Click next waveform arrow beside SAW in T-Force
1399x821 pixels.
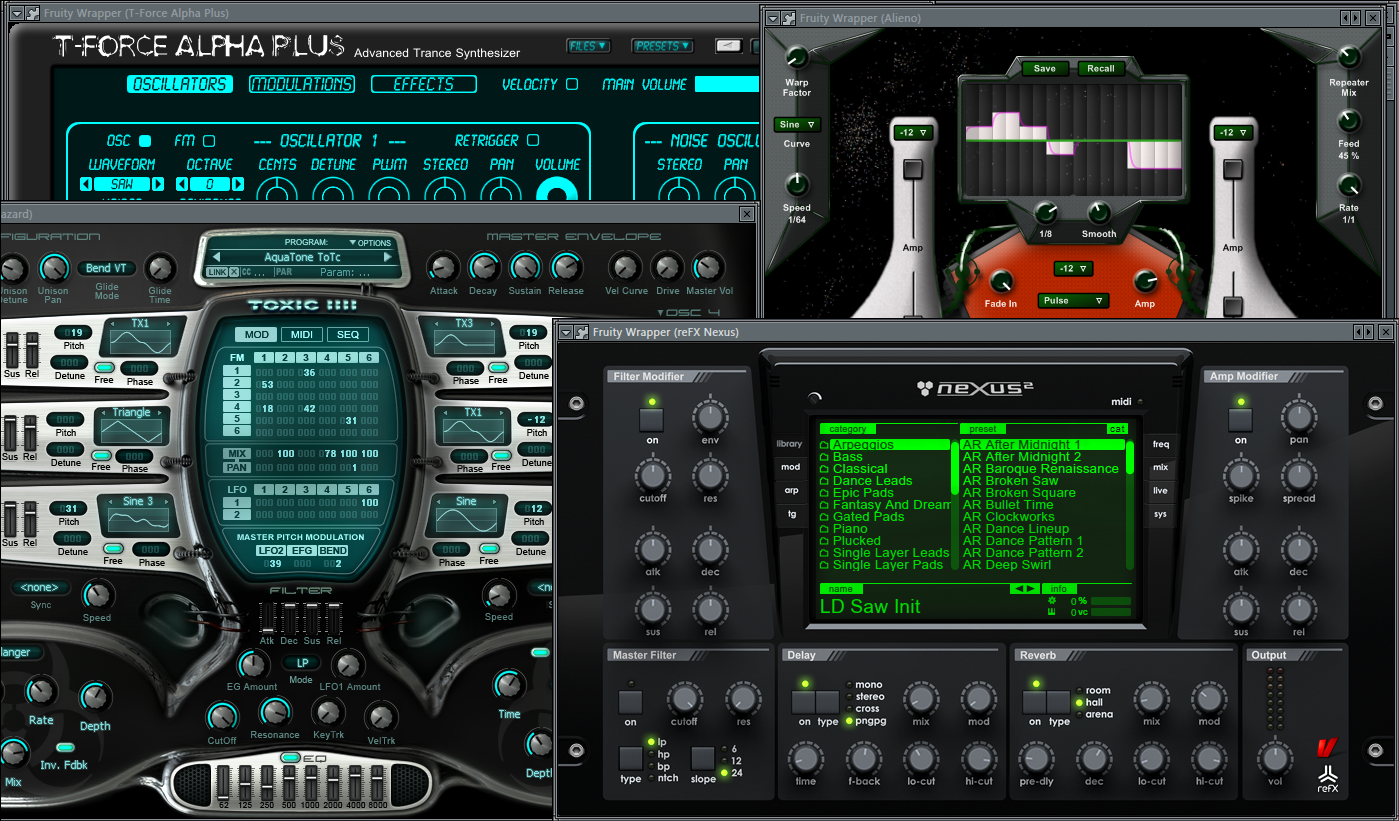(158, 184)
